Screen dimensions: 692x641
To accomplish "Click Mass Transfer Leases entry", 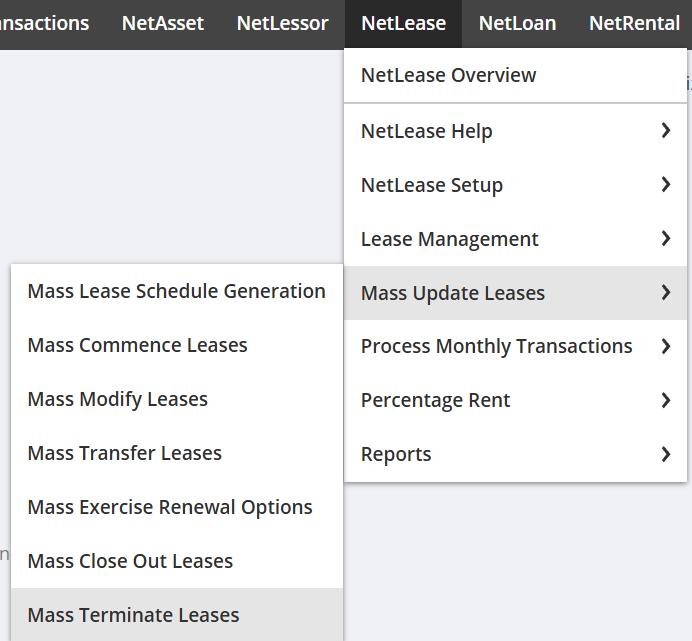I will pyautogui.click(x=124, y=453).
